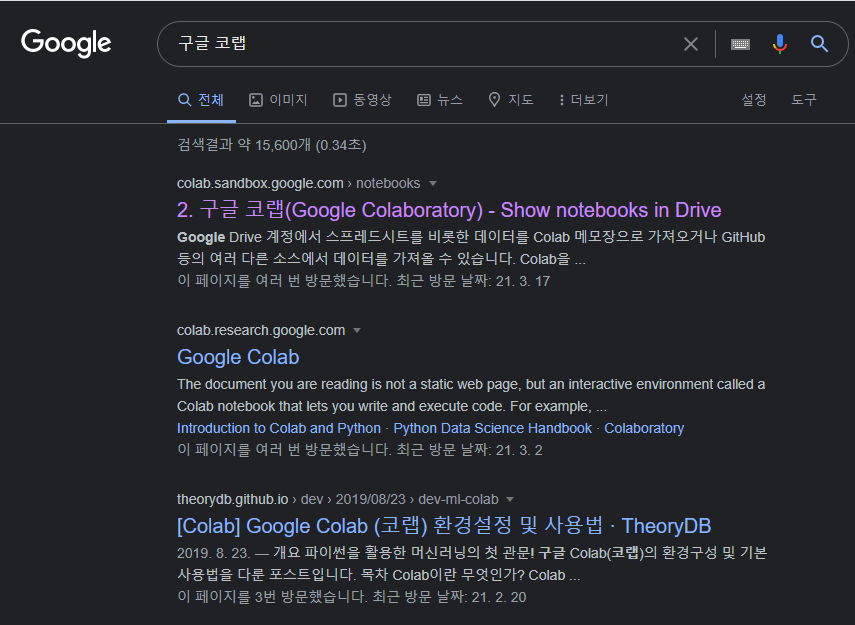Switch to the 동영상 tab
This screenshot has height=625, width=855.
tap(362, 100)
